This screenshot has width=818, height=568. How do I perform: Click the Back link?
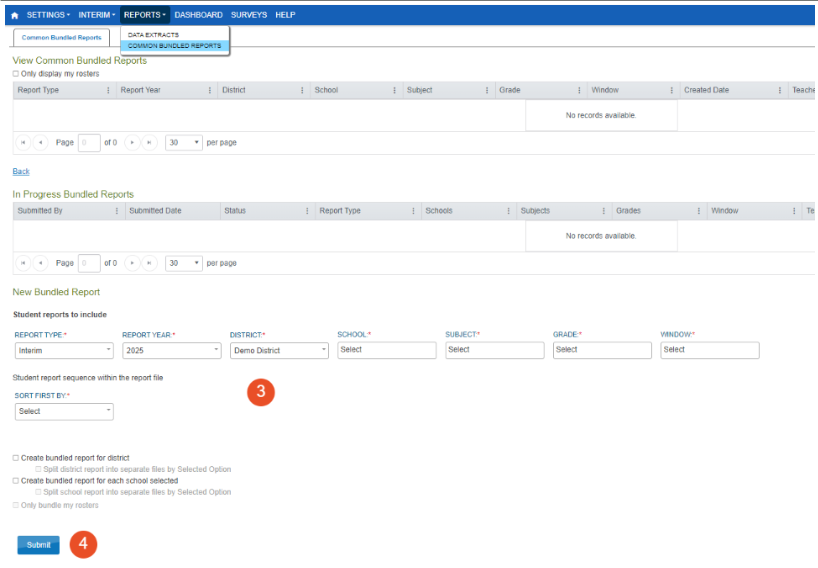[21, 172]
